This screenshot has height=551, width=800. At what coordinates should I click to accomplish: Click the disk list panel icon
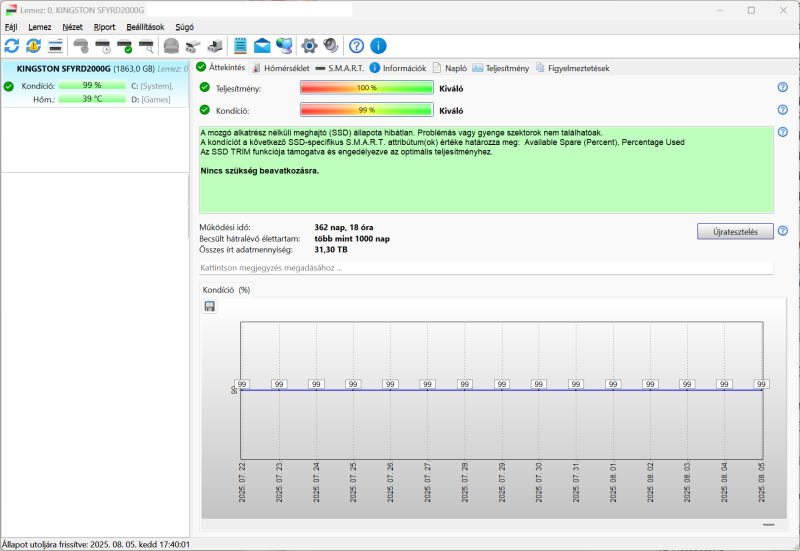(x=55, y=46)
